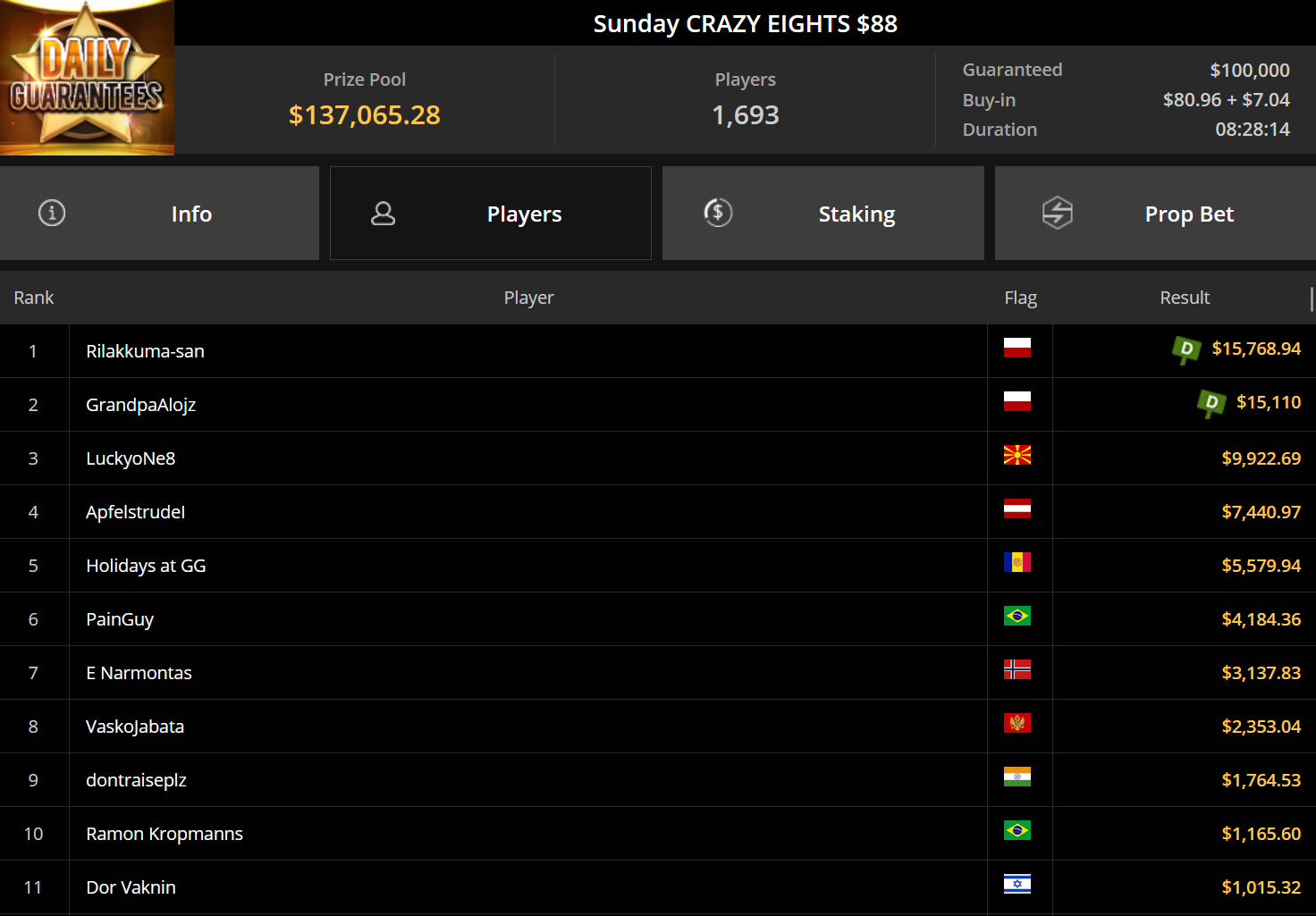1316x916 pixels.
Task: Click the player list scrollbar handle
Action: [x=1312, y=299]
